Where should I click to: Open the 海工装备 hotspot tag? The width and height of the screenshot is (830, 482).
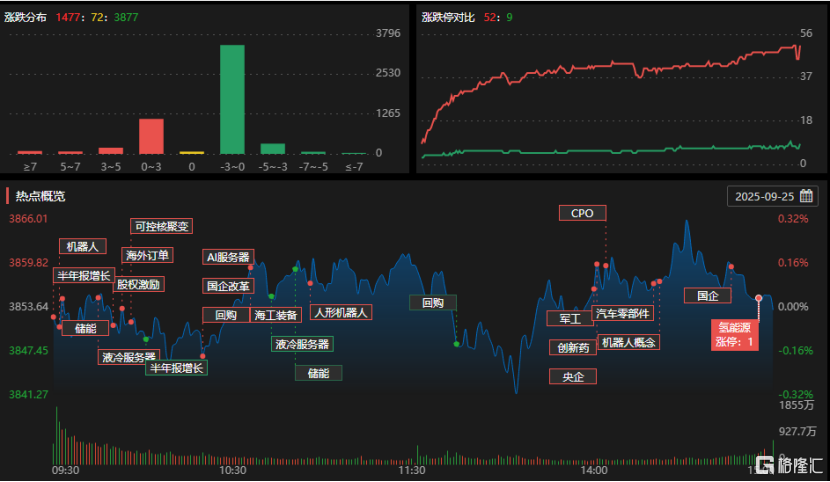click(x=276, y=315)
